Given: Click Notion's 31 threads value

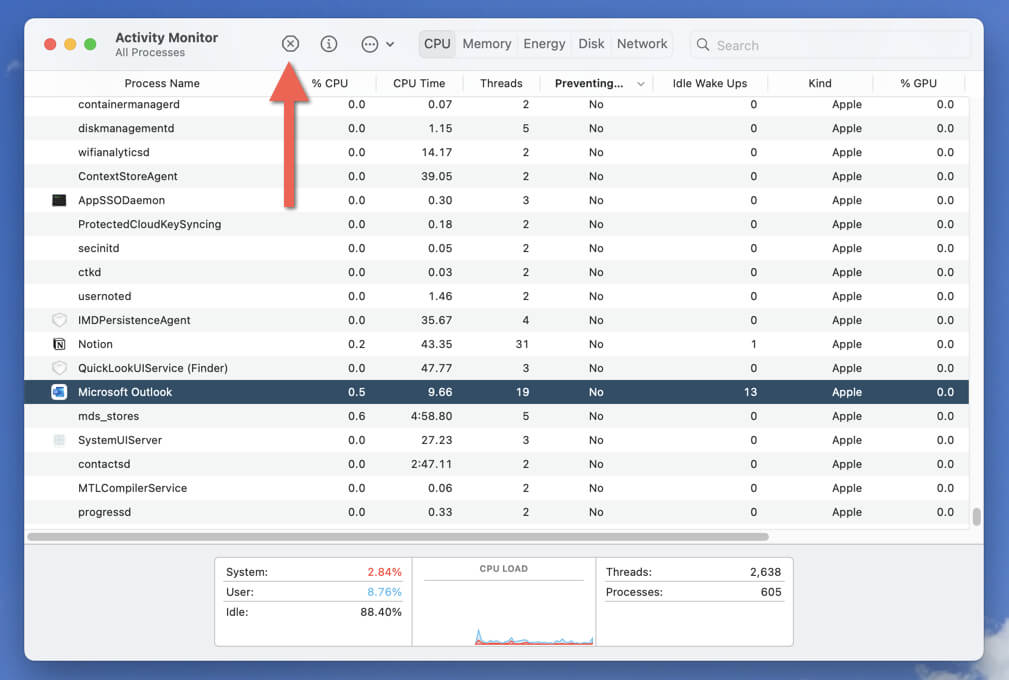Looking at the screenshot, I should 522,344.
